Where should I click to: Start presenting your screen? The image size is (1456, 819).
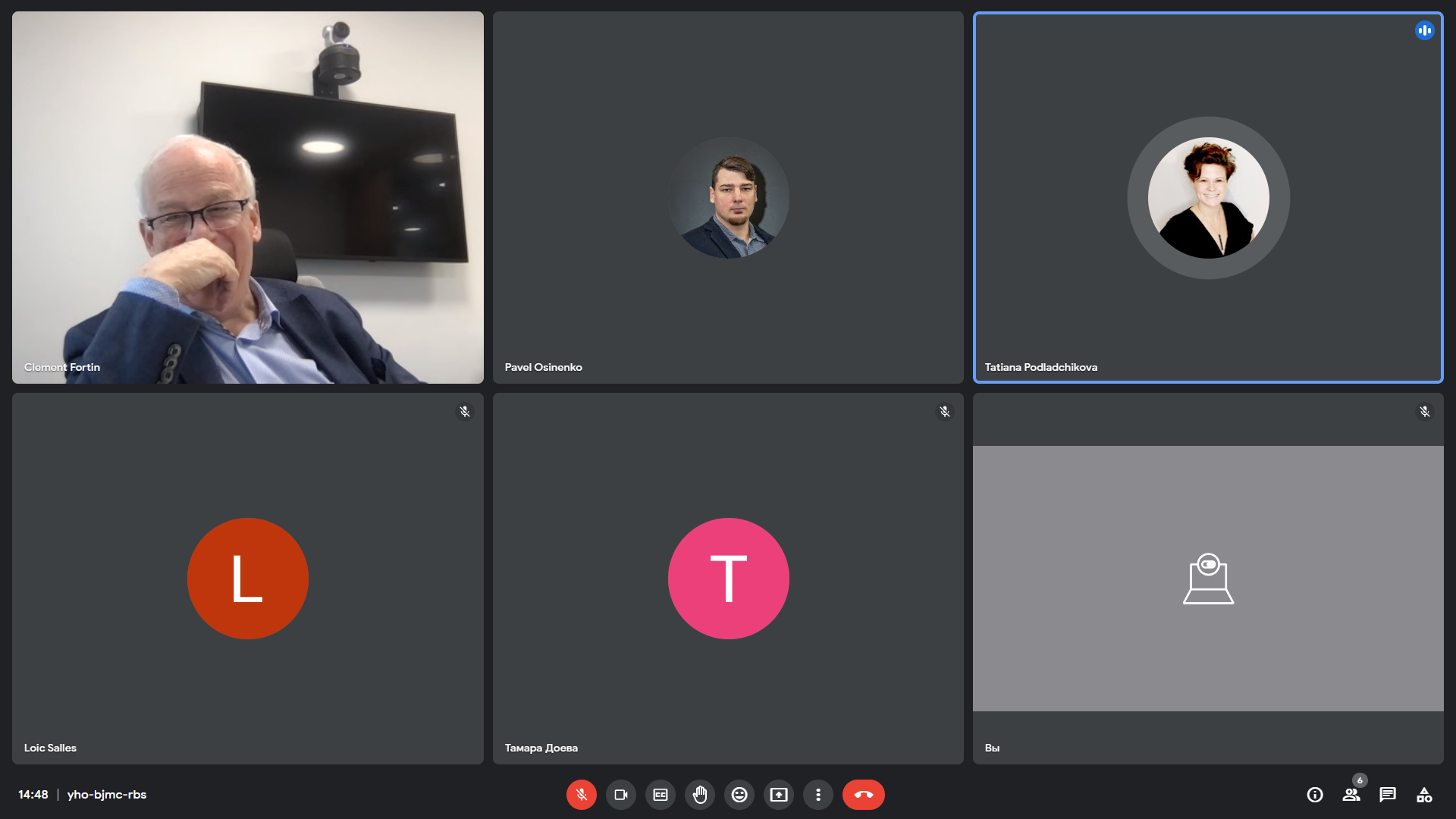[x=779, y=795]
